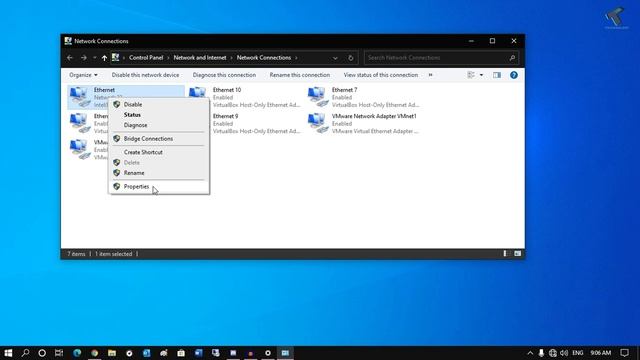Screen dimensions: 640x360
Task: Open Microsoft Store from the taskbar
Action: pyautogui.click(x=181, y=353)
